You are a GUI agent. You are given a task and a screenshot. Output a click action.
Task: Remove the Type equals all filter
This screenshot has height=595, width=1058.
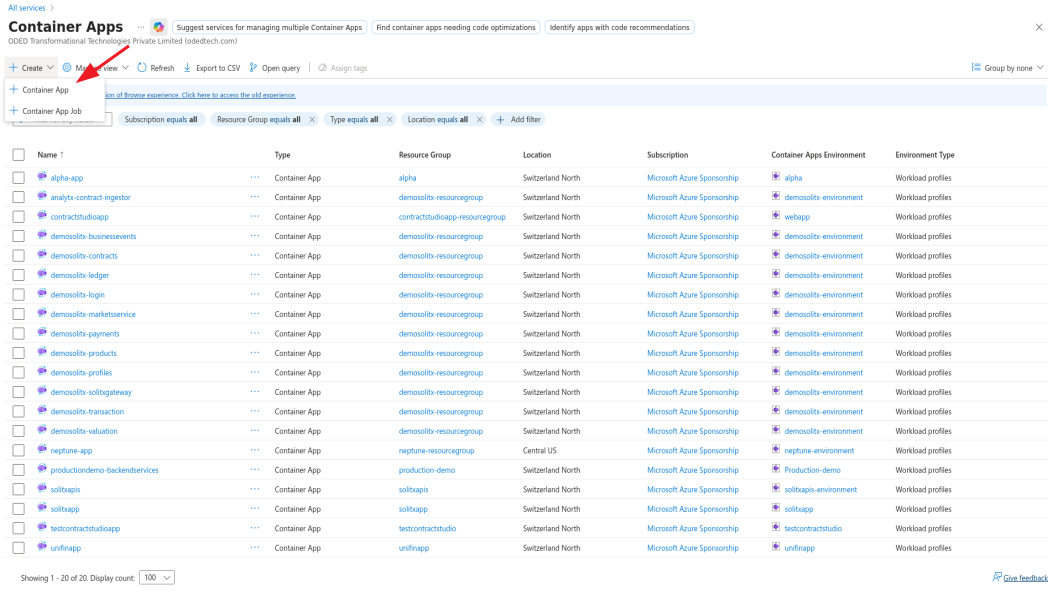click(x=389, y=119)
